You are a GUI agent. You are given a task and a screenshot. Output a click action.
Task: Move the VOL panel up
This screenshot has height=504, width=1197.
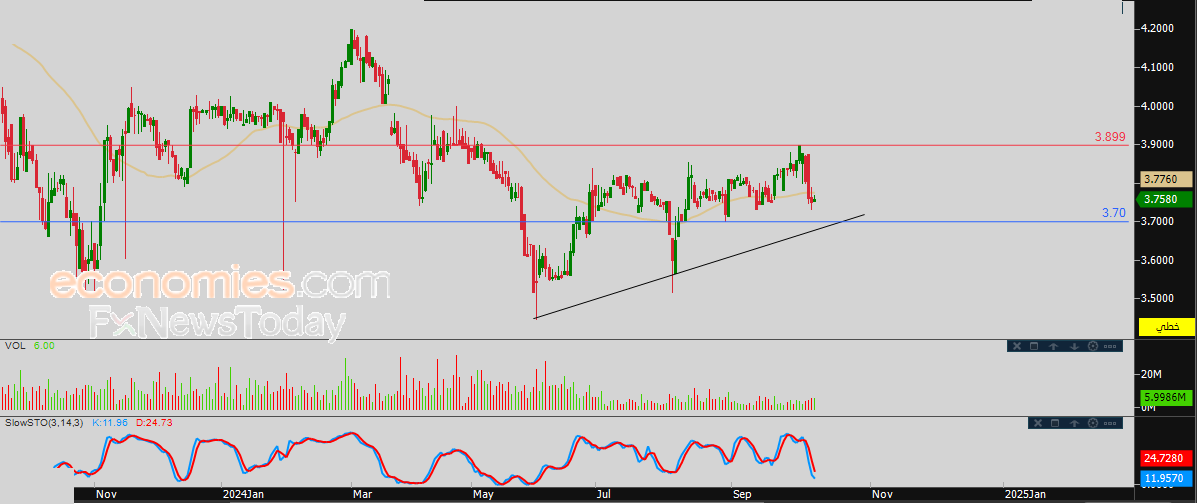pyautogui.click(x=1053, y=346)
